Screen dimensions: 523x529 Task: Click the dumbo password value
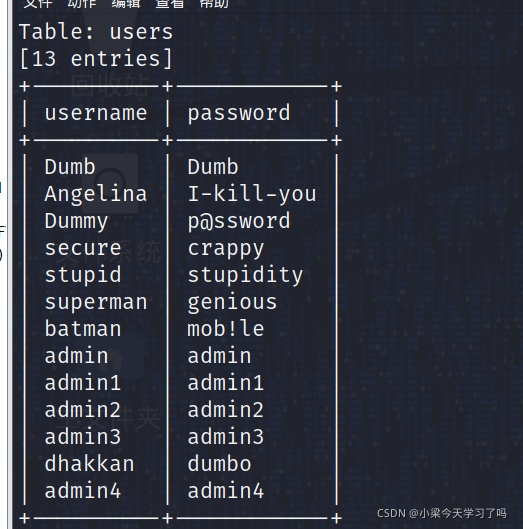tap(219, 464)
